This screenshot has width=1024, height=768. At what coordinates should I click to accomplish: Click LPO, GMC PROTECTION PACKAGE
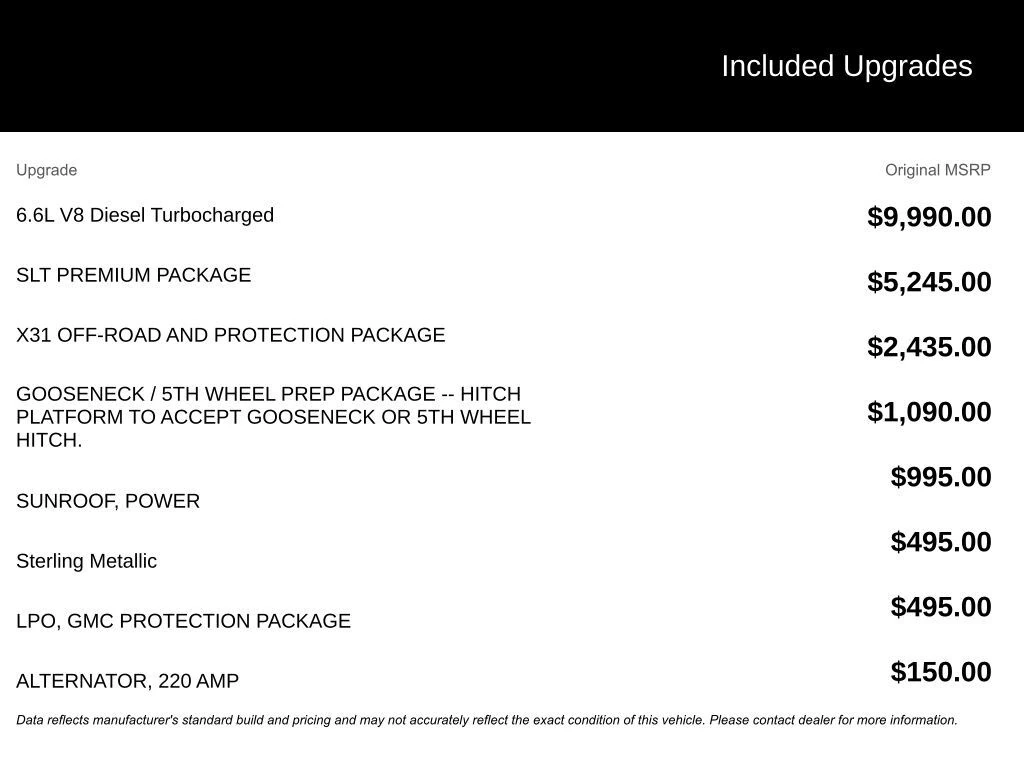click(x=183, y=621)
